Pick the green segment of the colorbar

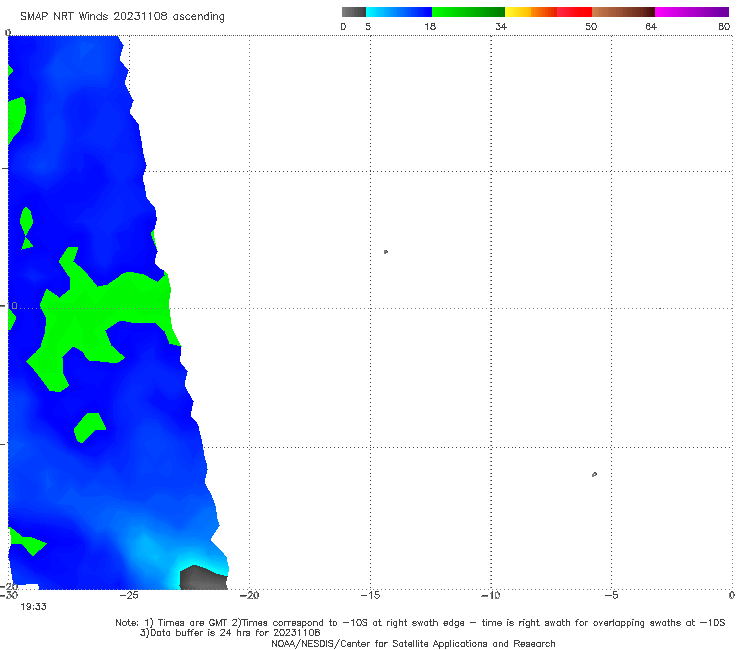click(468, 12)
